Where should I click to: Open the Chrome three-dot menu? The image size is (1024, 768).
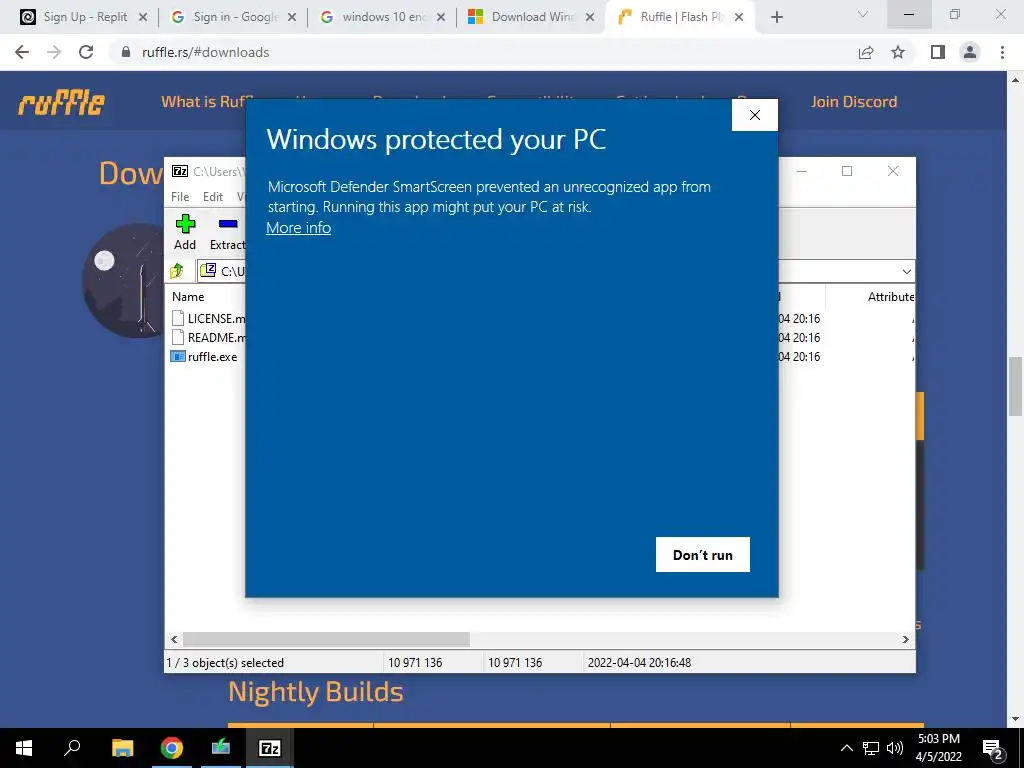click(1002, 52)
